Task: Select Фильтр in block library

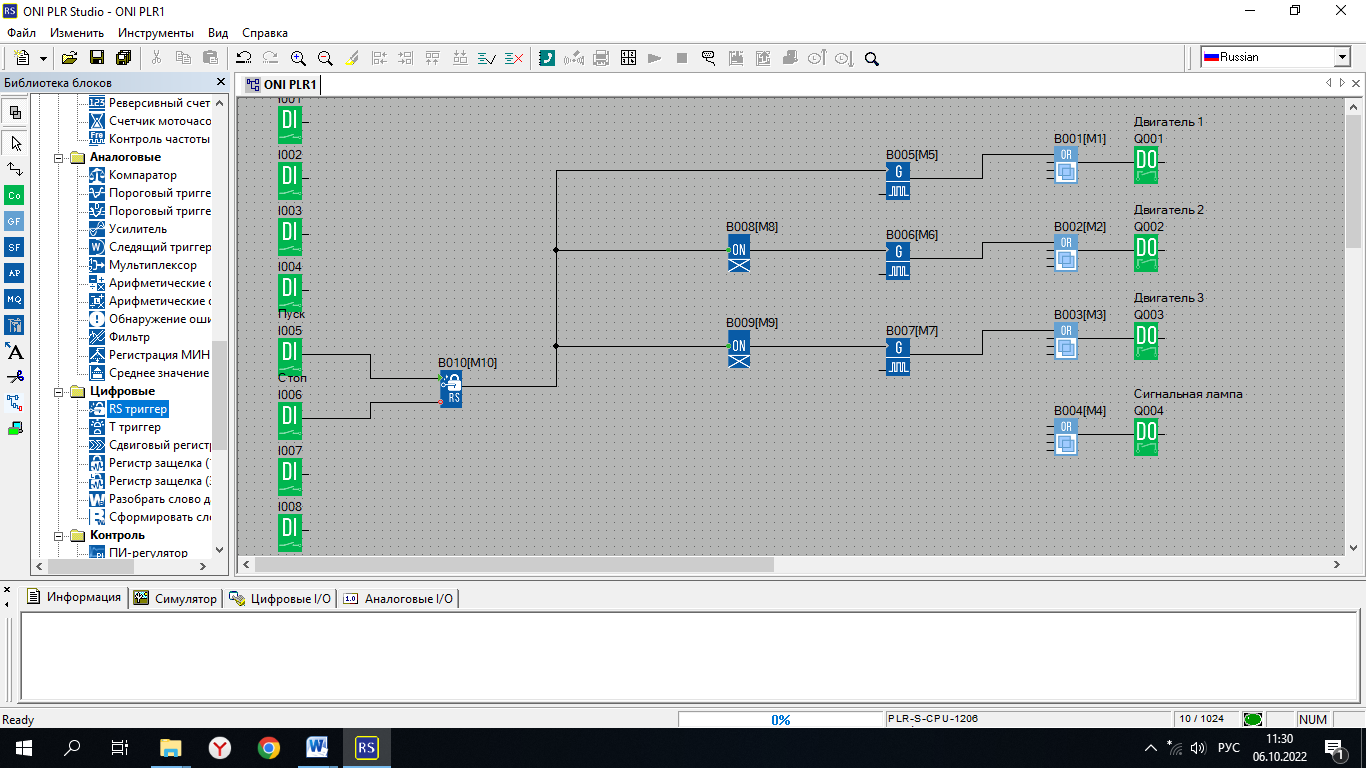Action: [x=129, y=337]
